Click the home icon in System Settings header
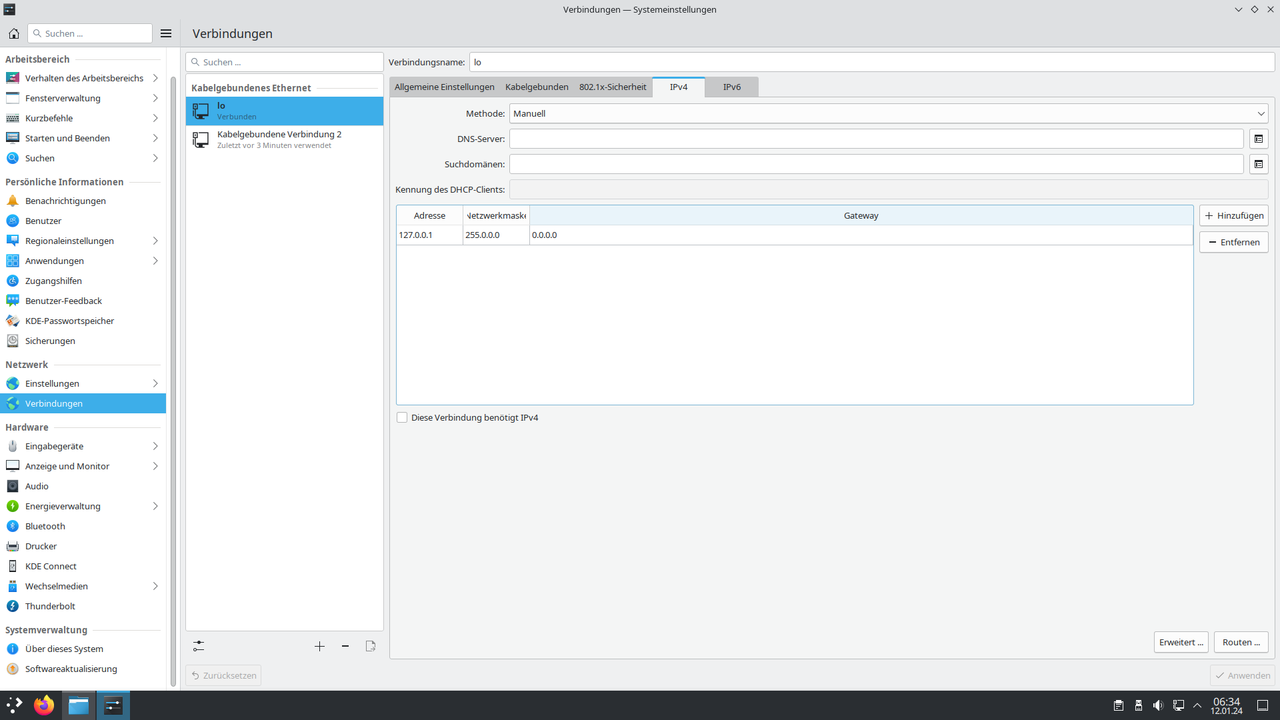The height and width of the screenshot is (720, 1280). tap(14, 33)
